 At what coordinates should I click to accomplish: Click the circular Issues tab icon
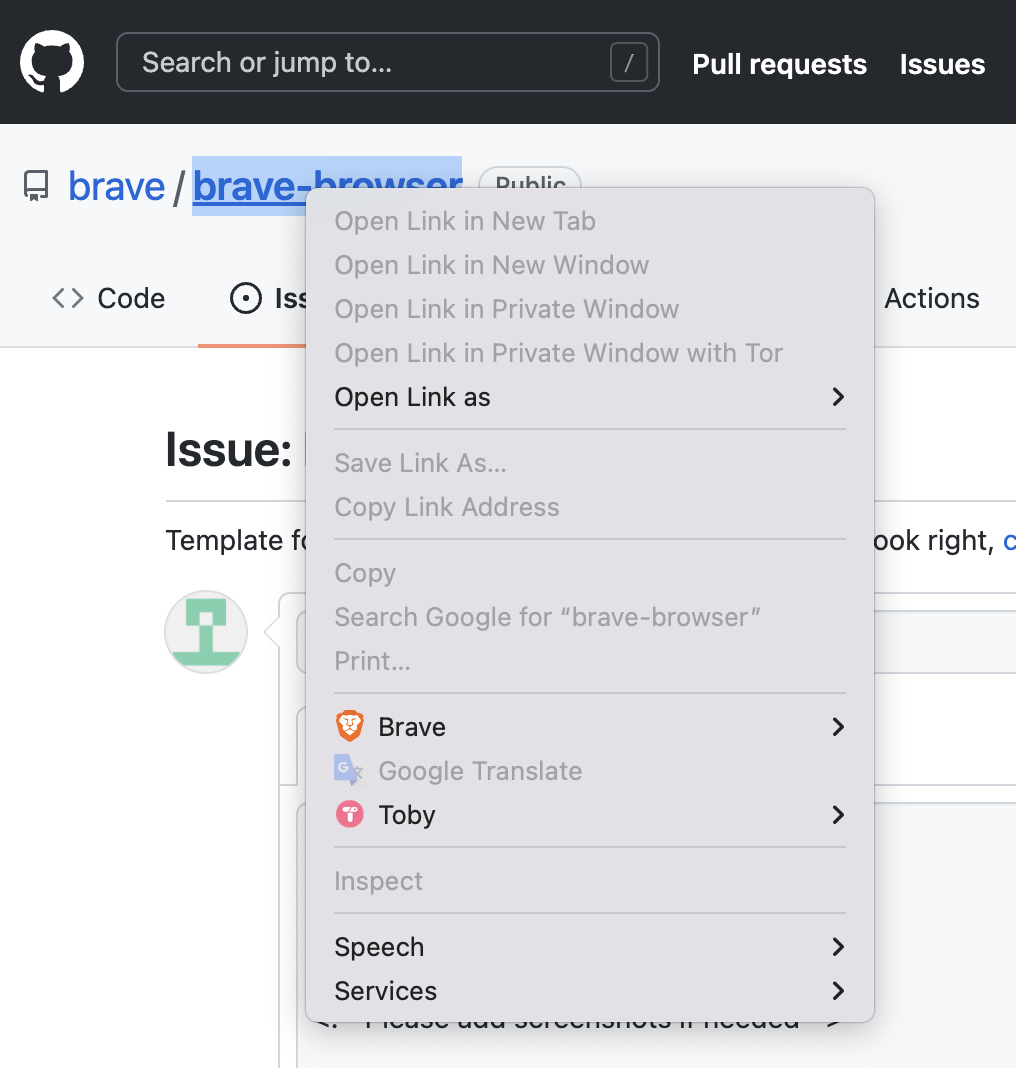[247, 297]
